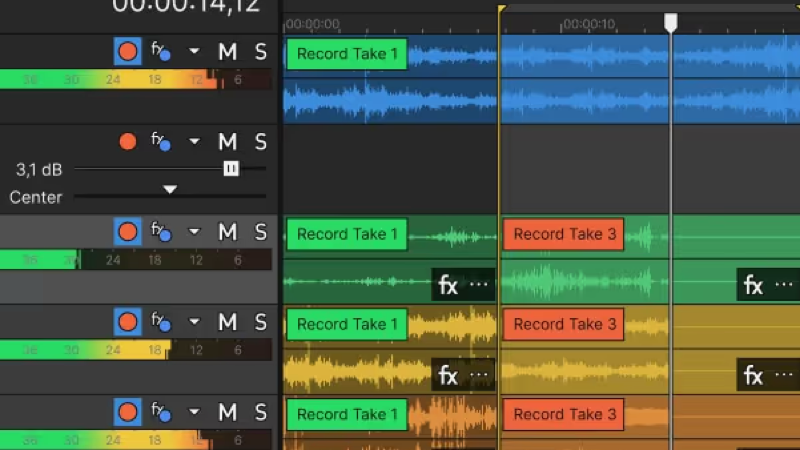The width and height of the screenshot is (800, 450).
Task: Expand the blue track dropdown arrow
Action: click(x=194, y=51)
